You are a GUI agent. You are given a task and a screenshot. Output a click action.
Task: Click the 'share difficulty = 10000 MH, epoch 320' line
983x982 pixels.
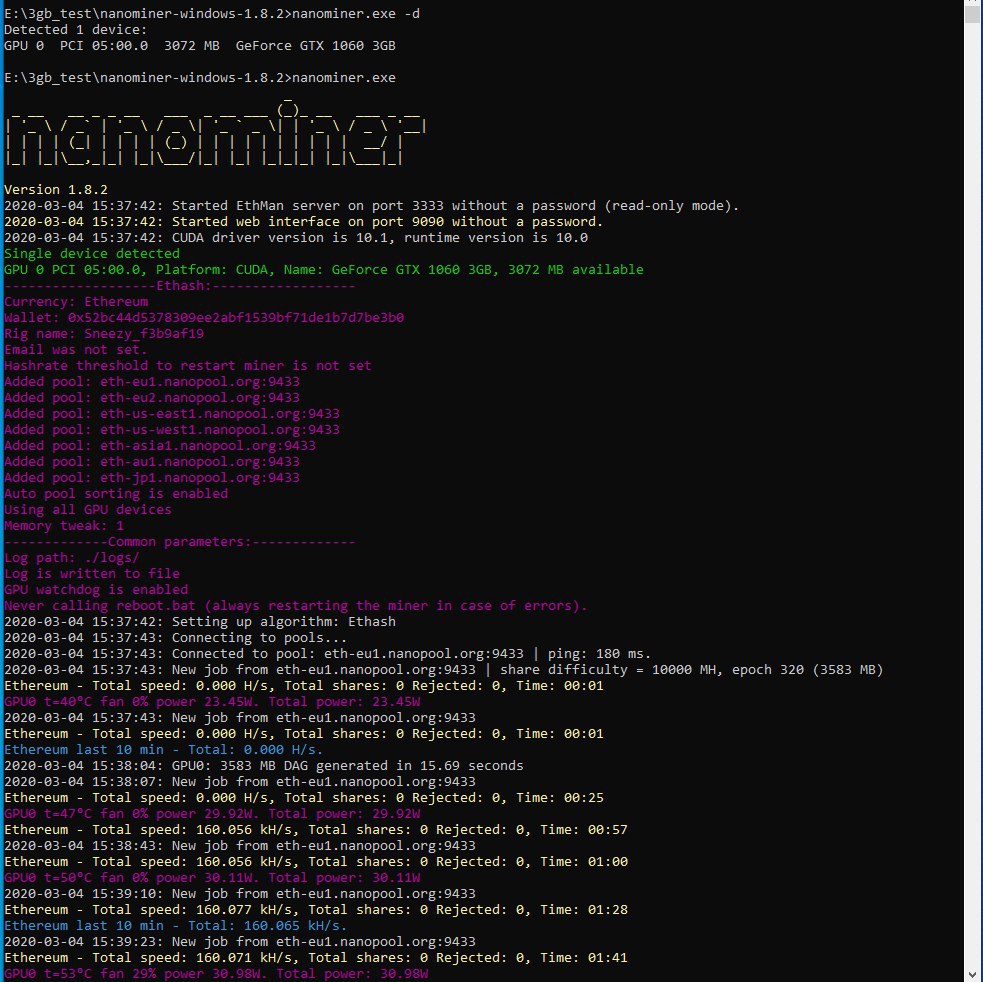[x=444, y=669]
